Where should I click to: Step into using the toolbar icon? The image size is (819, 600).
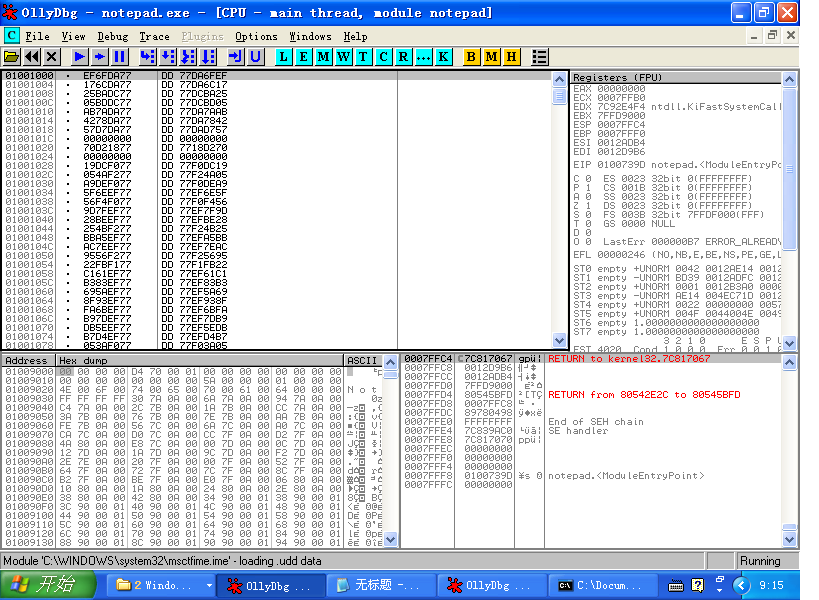point(148,56)
